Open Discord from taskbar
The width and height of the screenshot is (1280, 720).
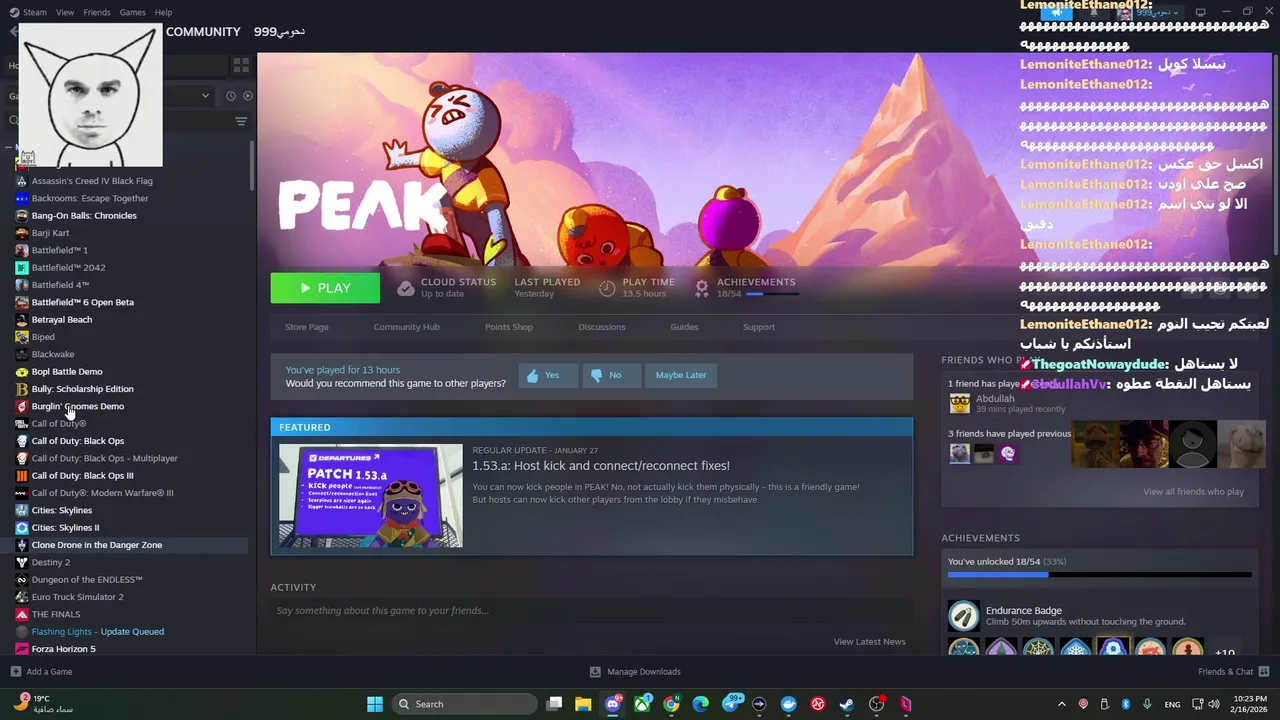pos(613,704)
